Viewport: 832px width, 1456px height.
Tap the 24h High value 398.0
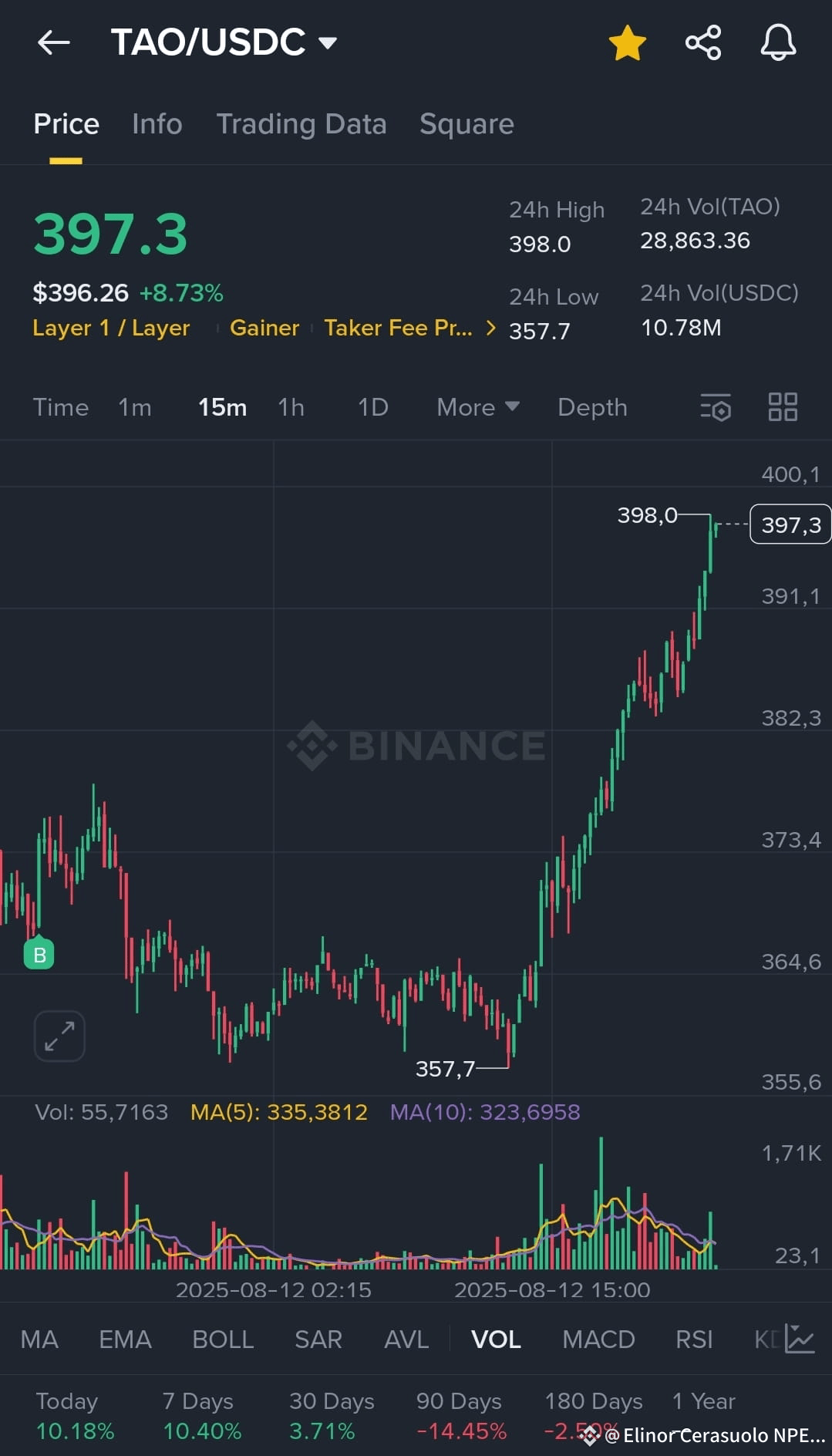pos(540,244)
